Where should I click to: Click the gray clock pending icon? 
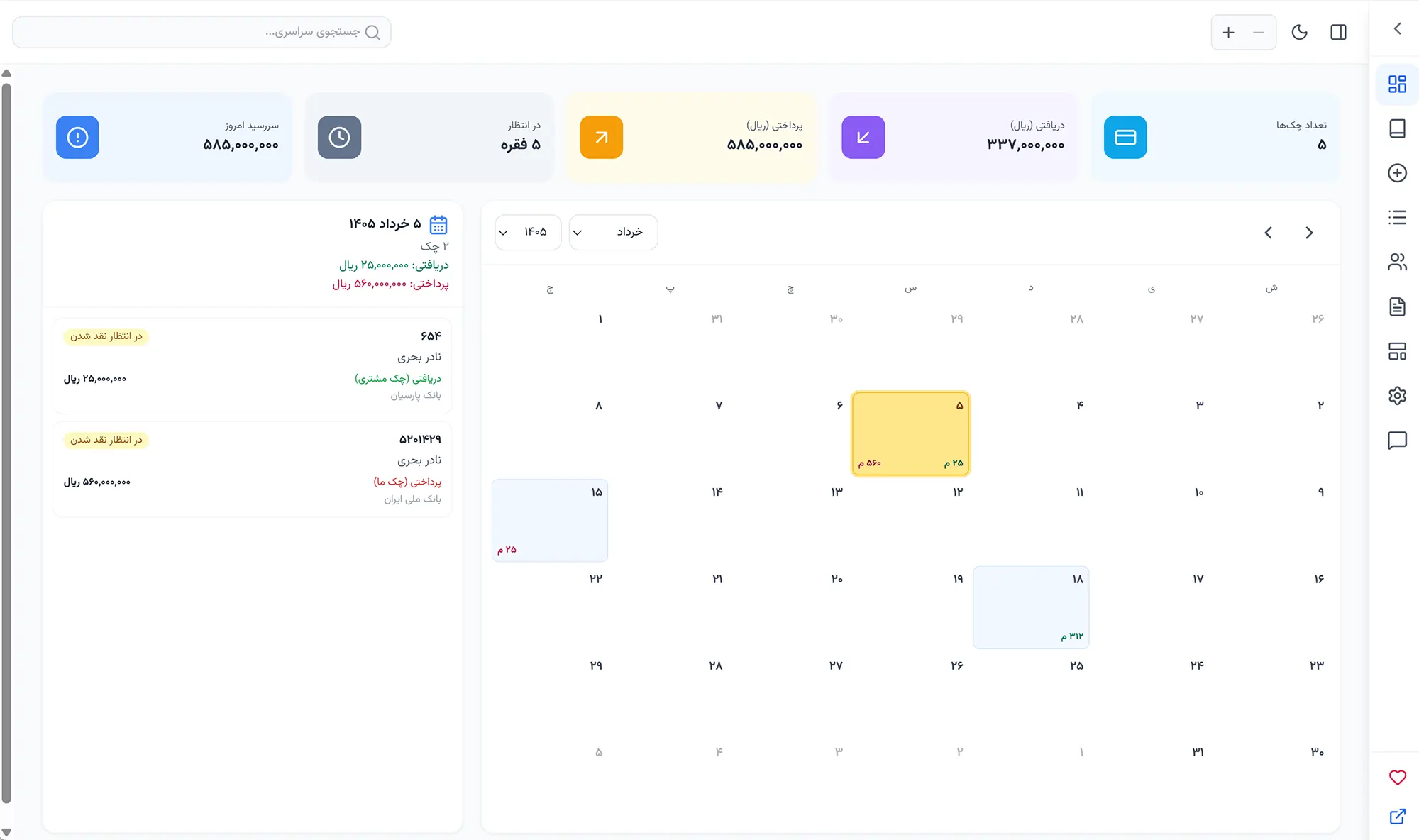tap(339, 137)
